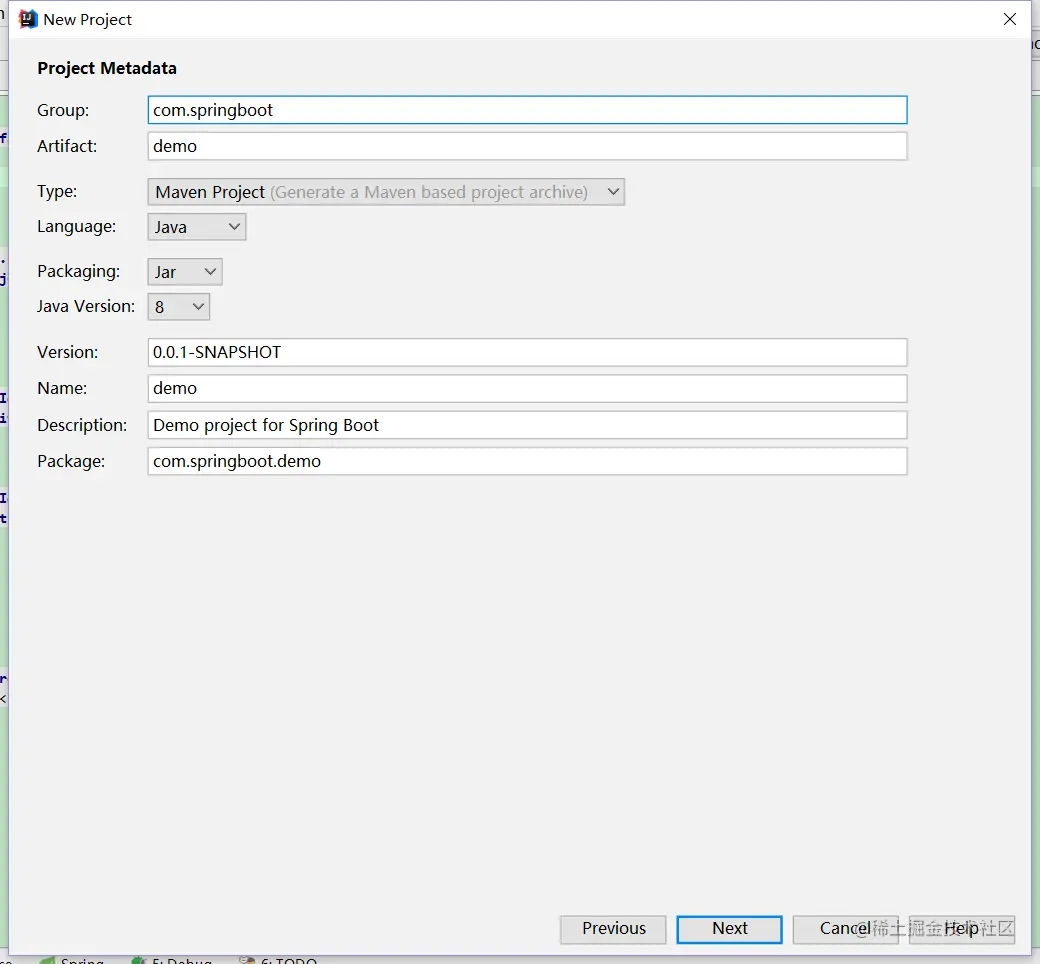Open the Type dropdown (Maven Project)
Screen dimensions: 1040x964
pos(386,192)
